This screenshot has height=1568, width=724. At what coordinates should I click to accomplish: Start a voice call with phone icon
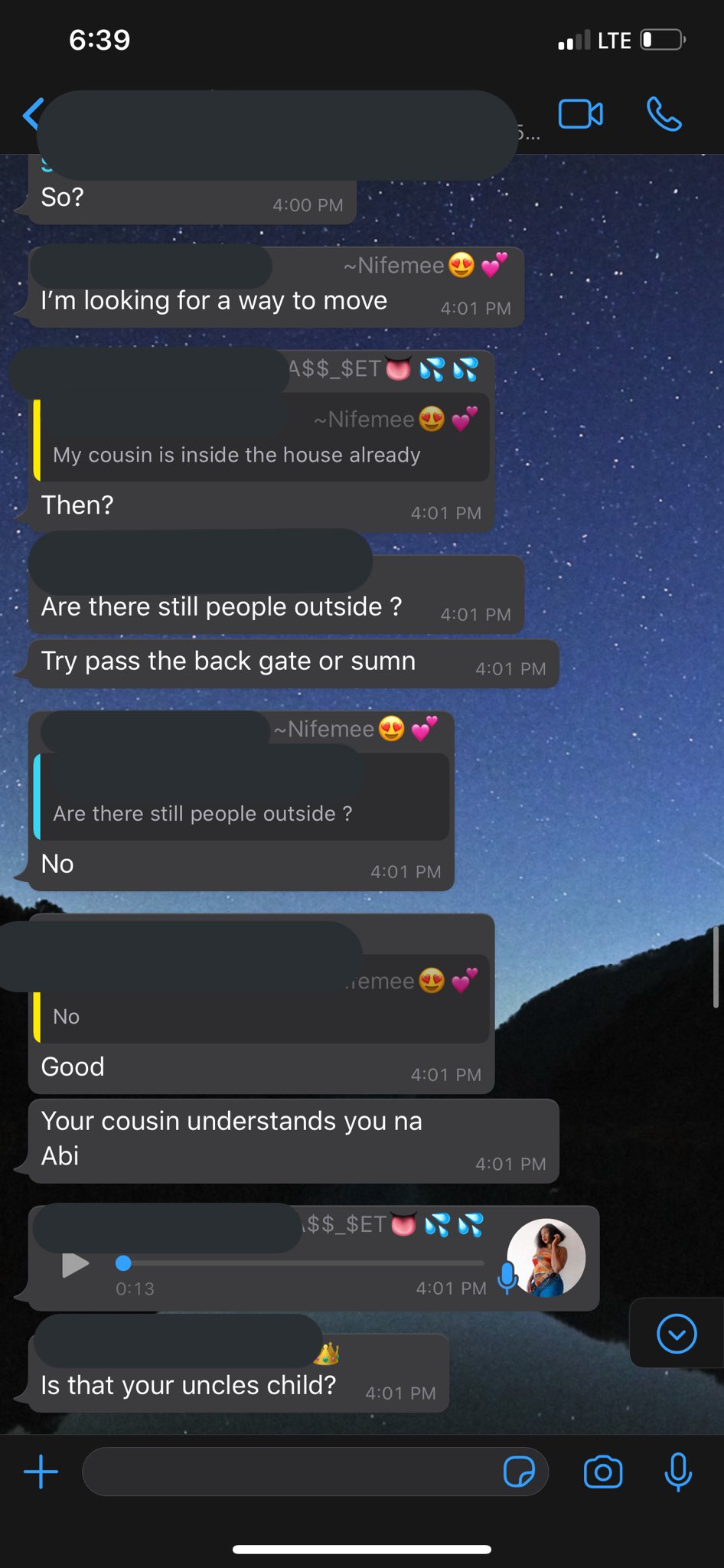(664, 114)
